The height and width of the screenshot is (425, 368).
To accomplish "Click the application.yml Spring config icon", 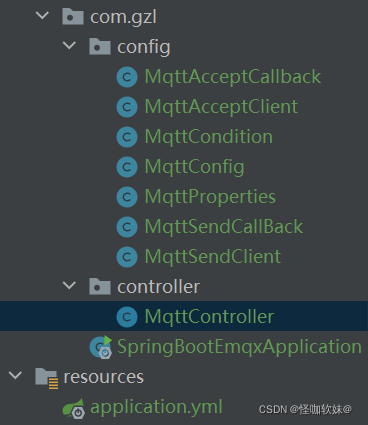I will coord(73,408).
